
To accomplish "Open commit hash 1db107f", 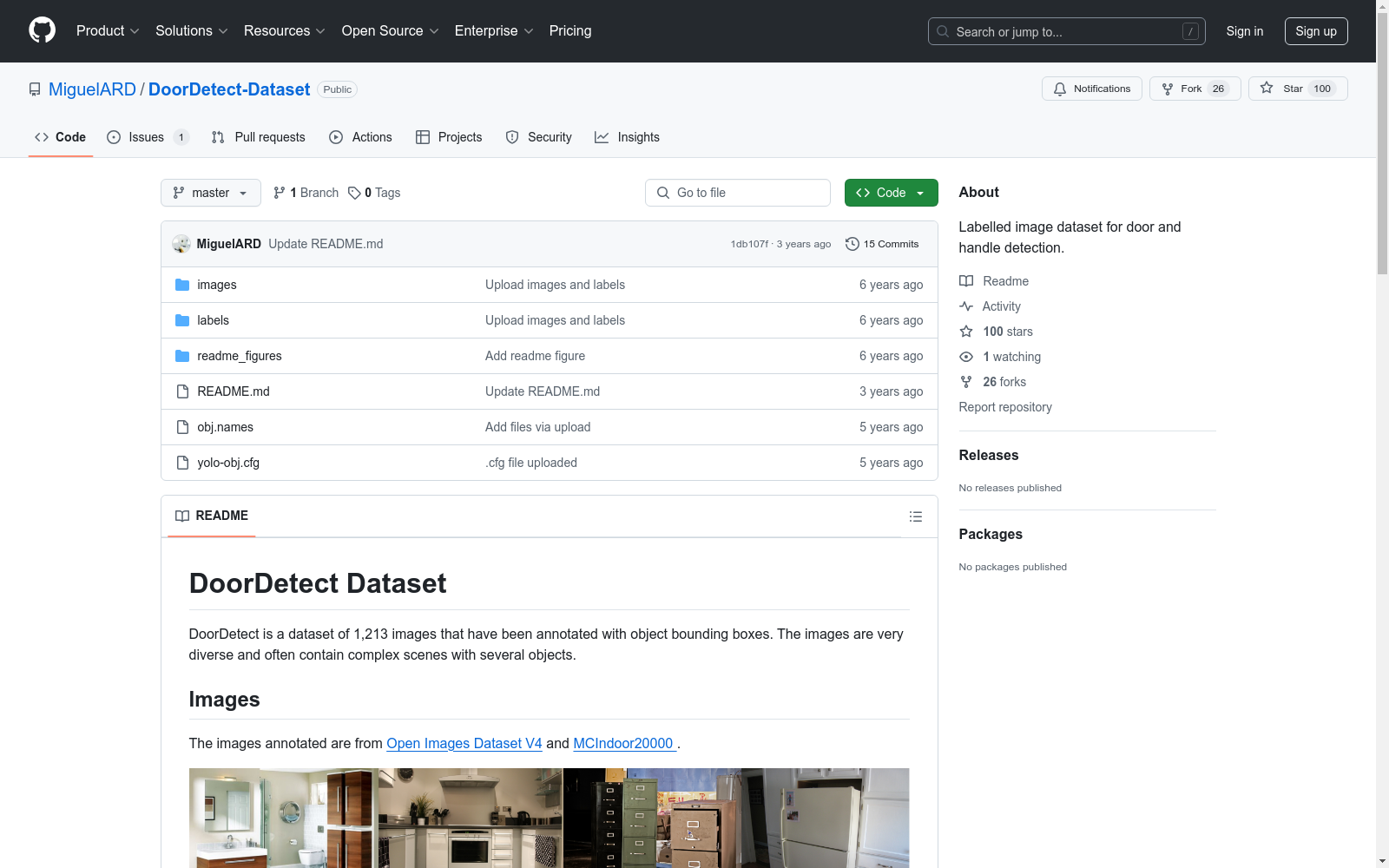I will pyautogui.click(x=749, y=244).
